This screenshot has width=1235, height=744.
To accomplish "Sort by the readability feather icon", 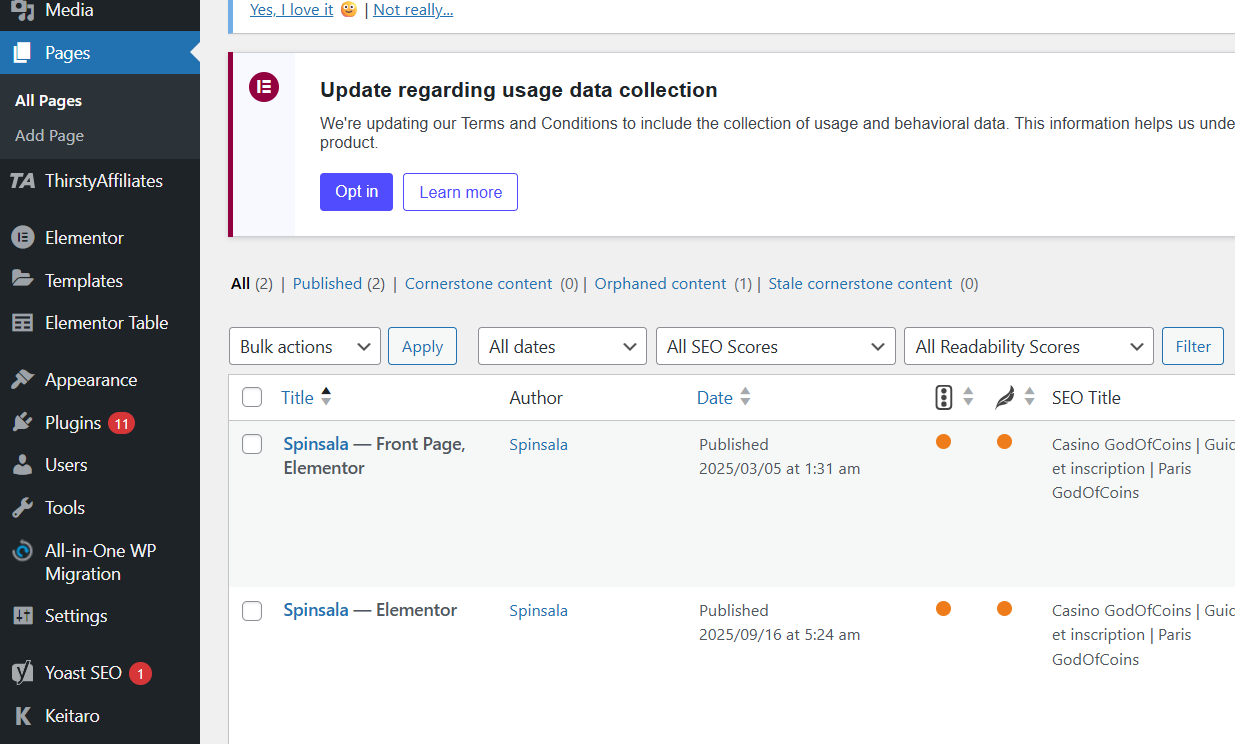I will (1005, 398).
